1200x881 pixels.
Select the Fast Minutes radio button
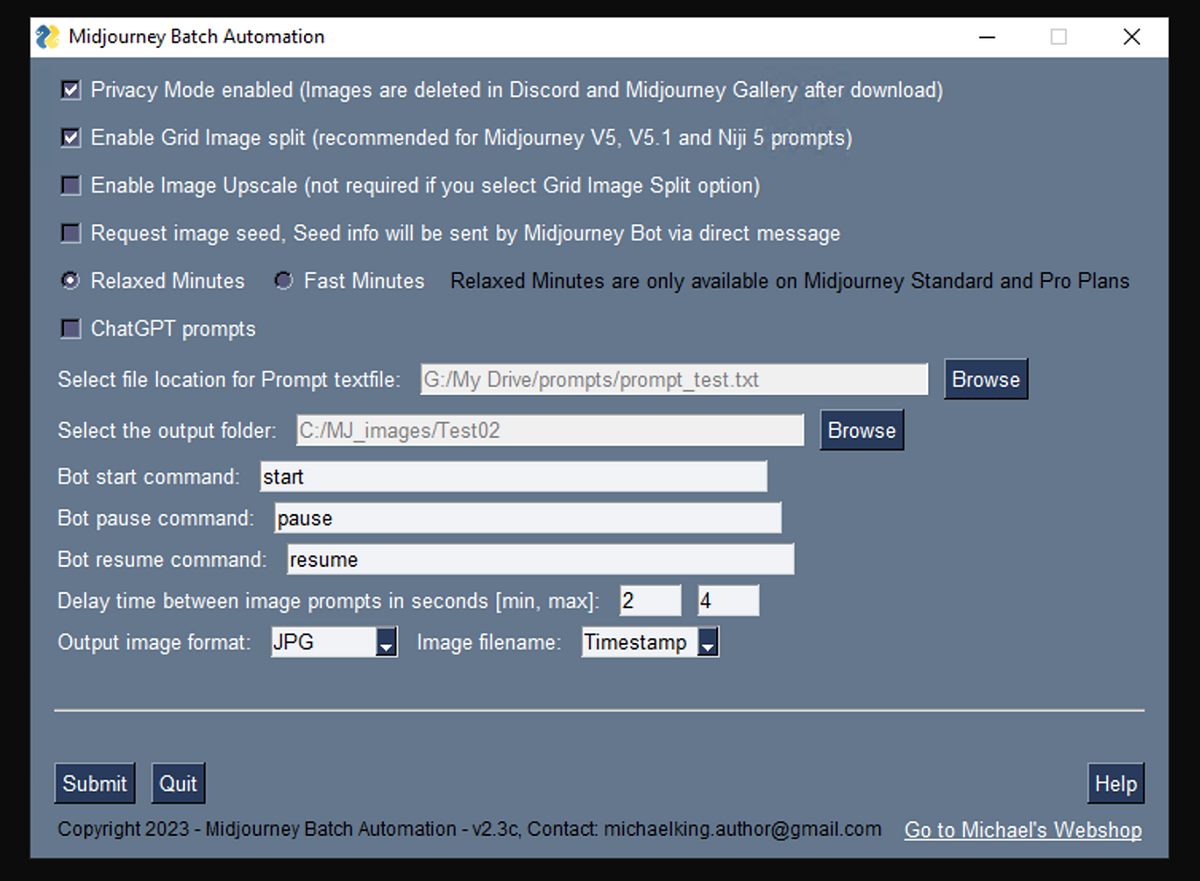283,281
